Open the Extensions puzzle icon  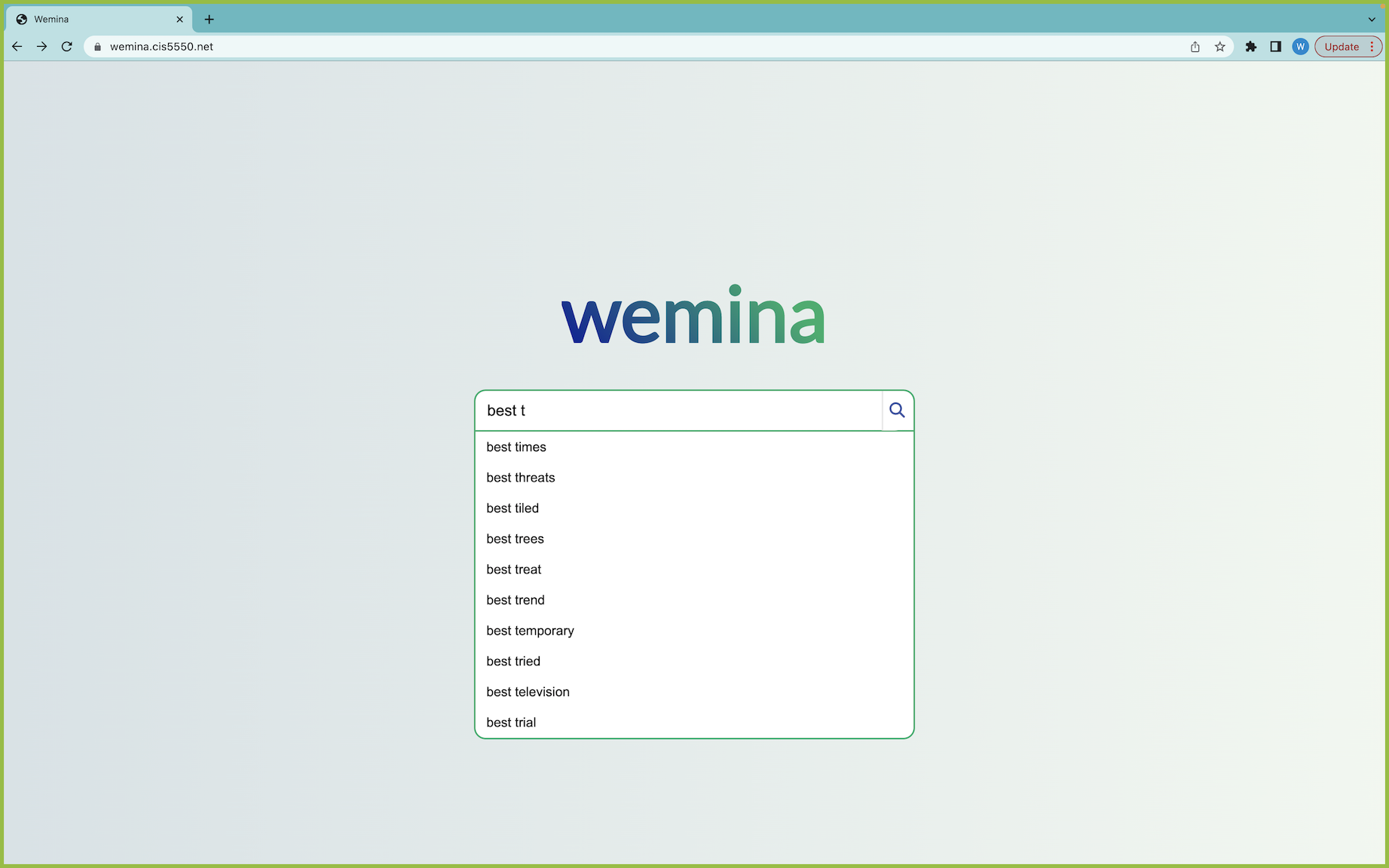click(x=1251, y=47)
